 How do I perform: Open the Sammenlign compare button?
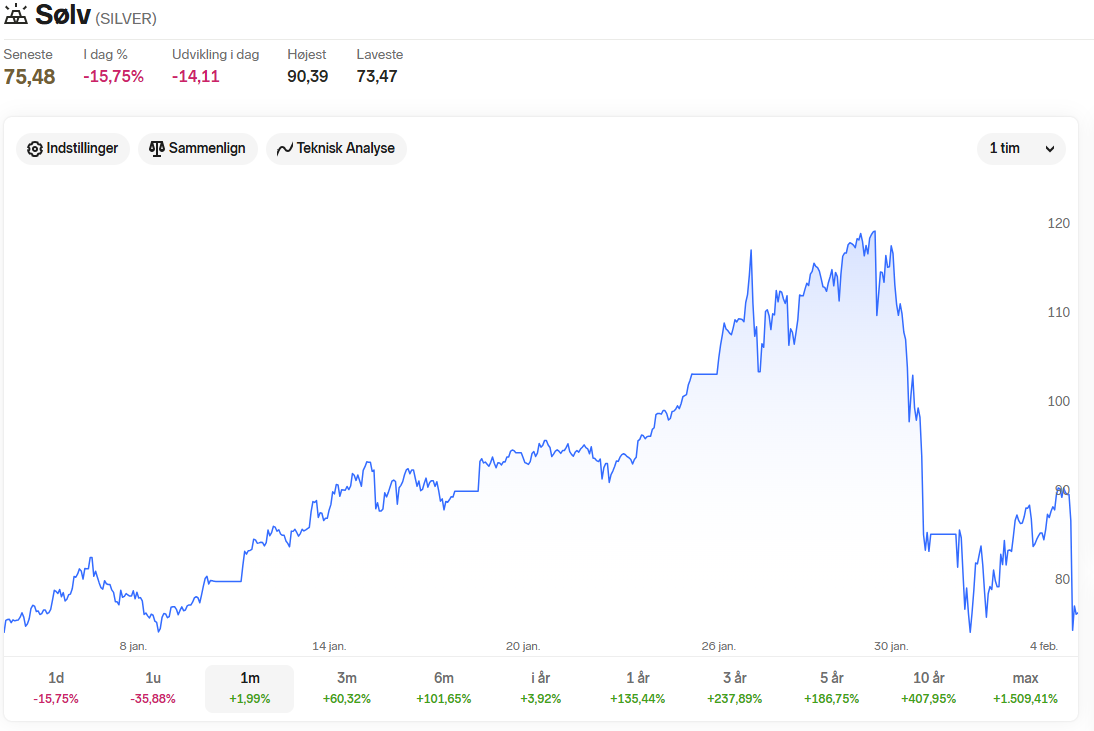click(197, 149)
